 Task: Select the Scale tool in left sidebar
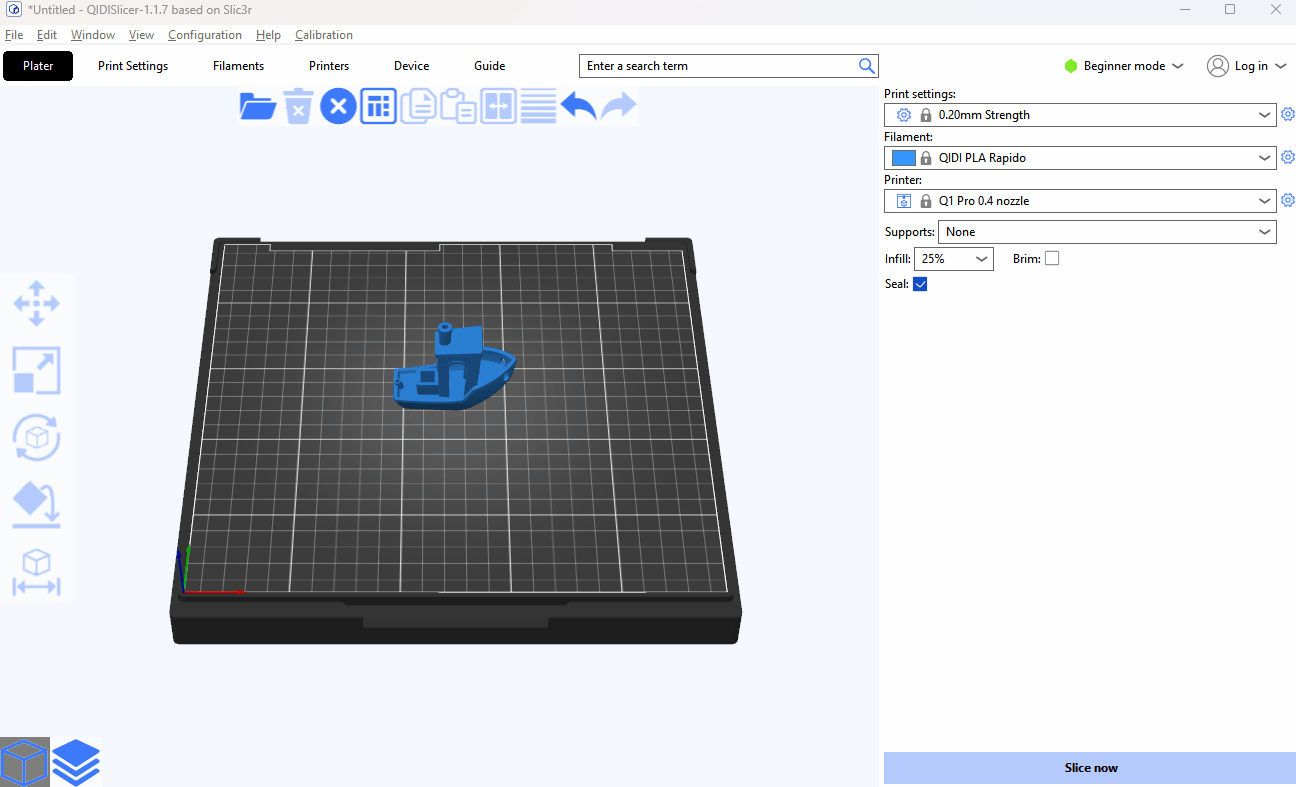point(37,370)
